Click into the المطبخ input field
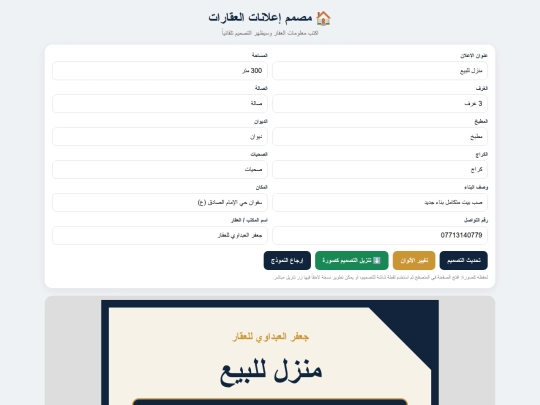This screenshot has height=405, width=540. tap(380, 137)
